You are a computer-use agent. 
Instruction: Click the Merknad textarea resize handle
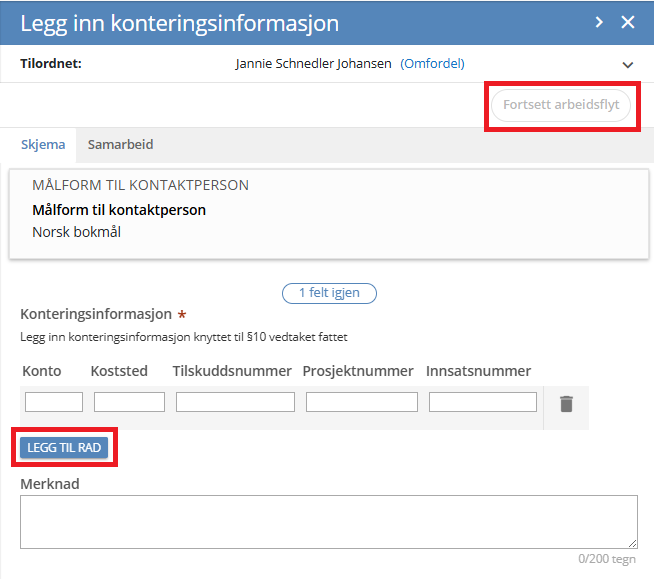[x=632, y=542]
